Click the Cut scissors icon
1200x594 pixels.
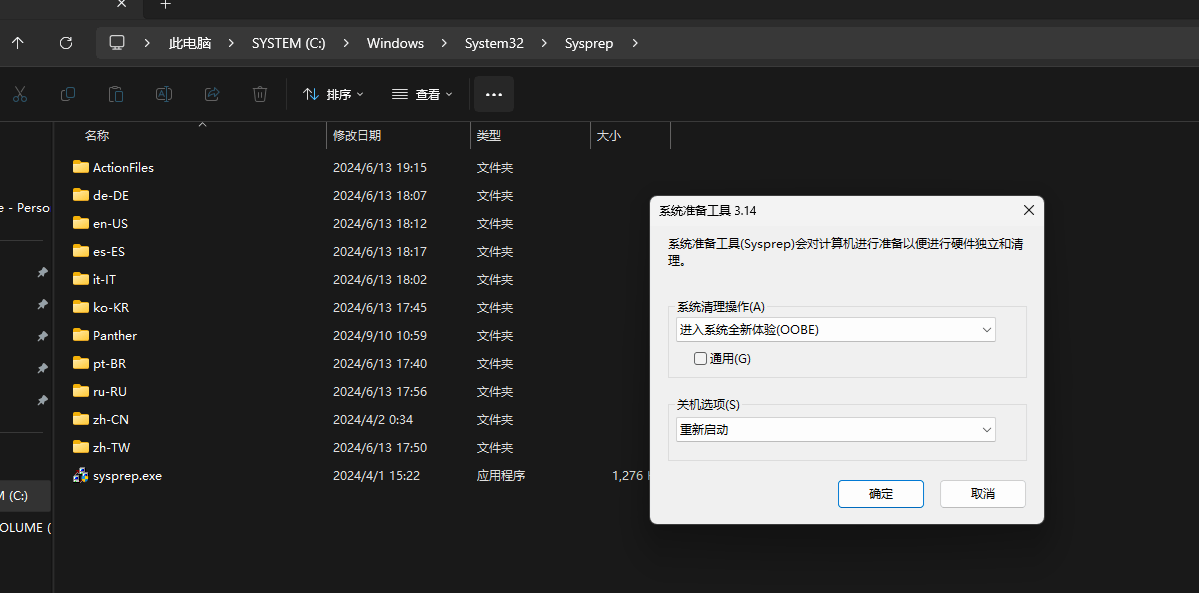[x=20, y=94]
